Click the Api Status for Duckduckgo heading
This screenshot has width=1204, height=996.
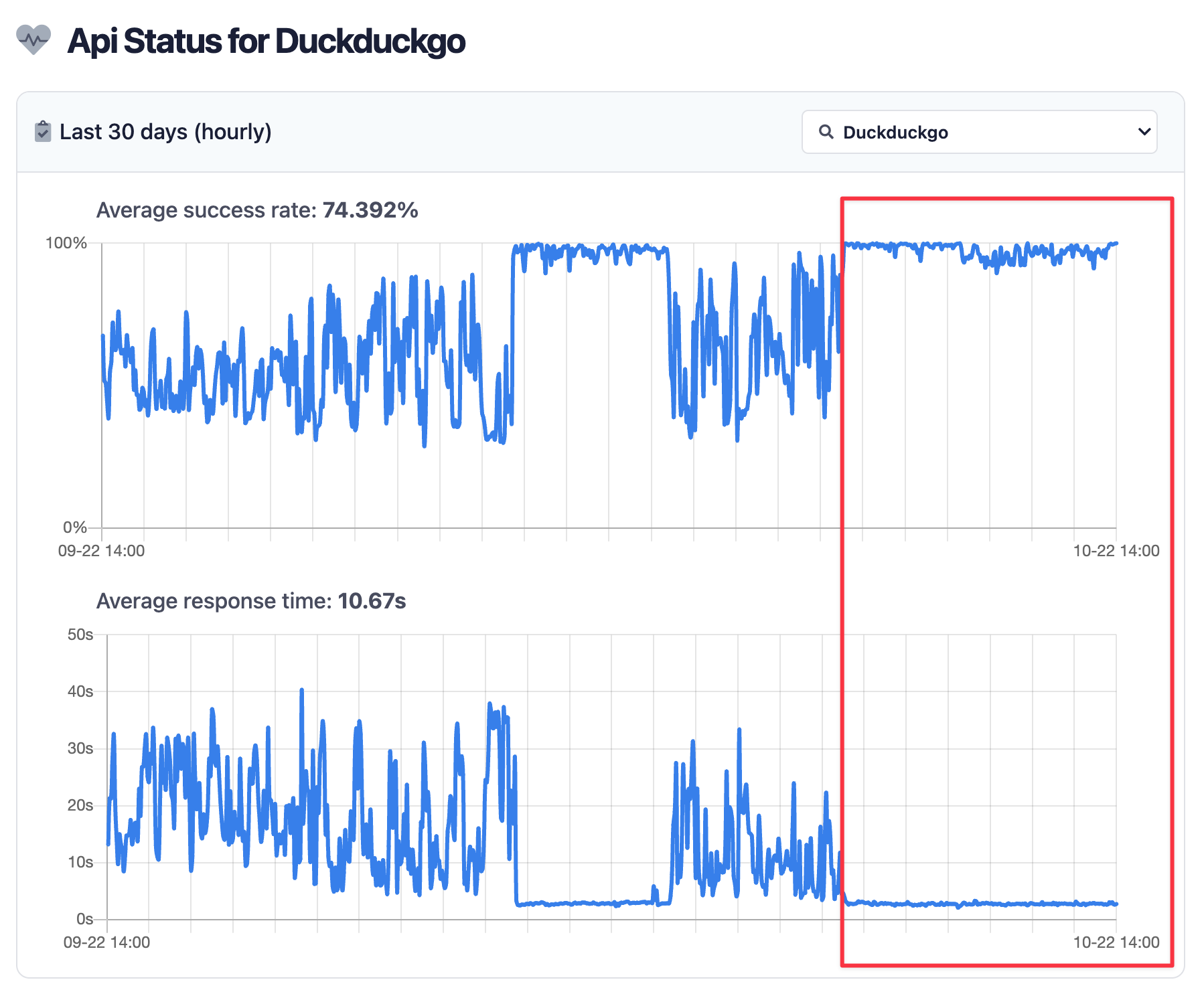267,41
